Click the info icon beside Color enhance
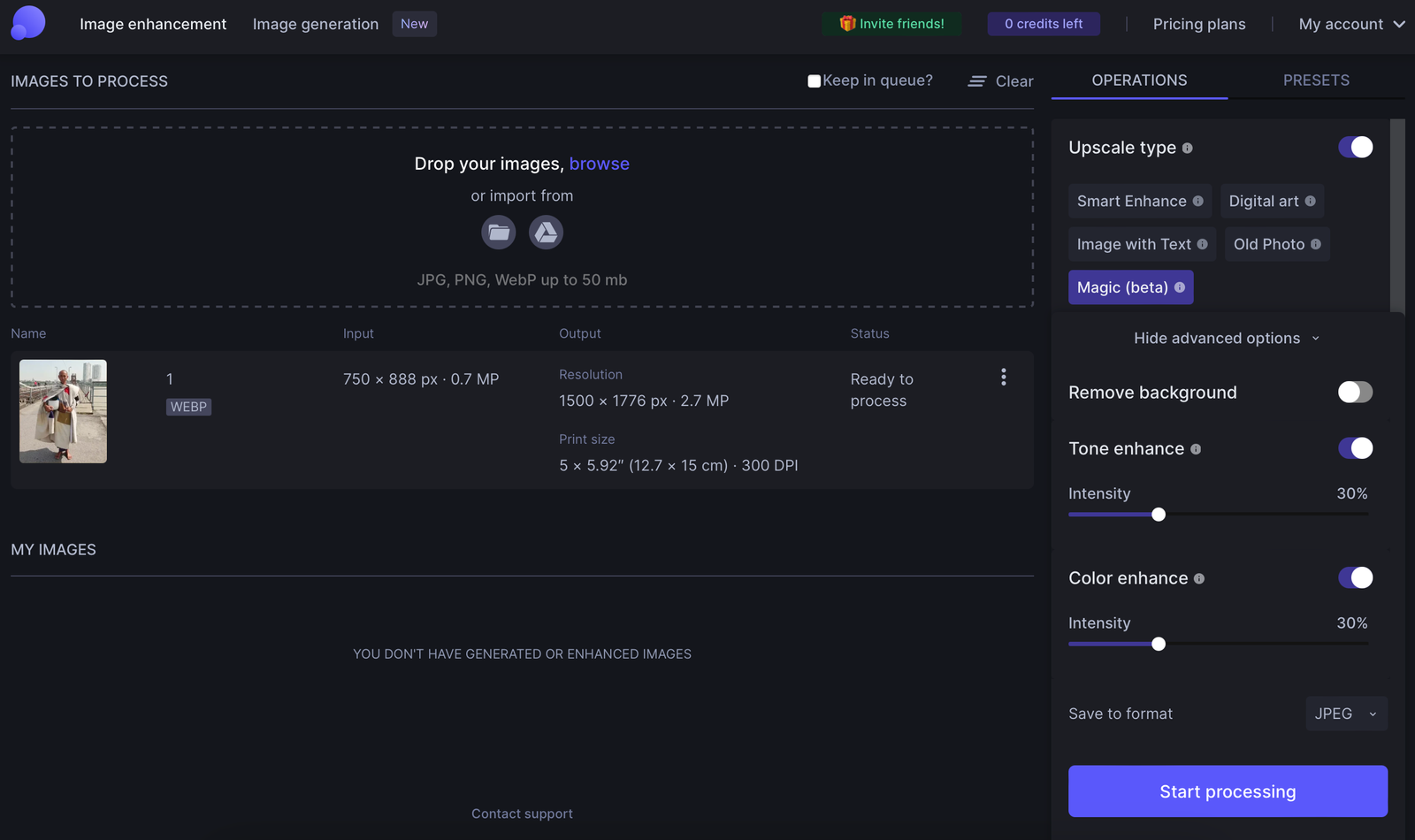1415x840 pixels. 1199,579
